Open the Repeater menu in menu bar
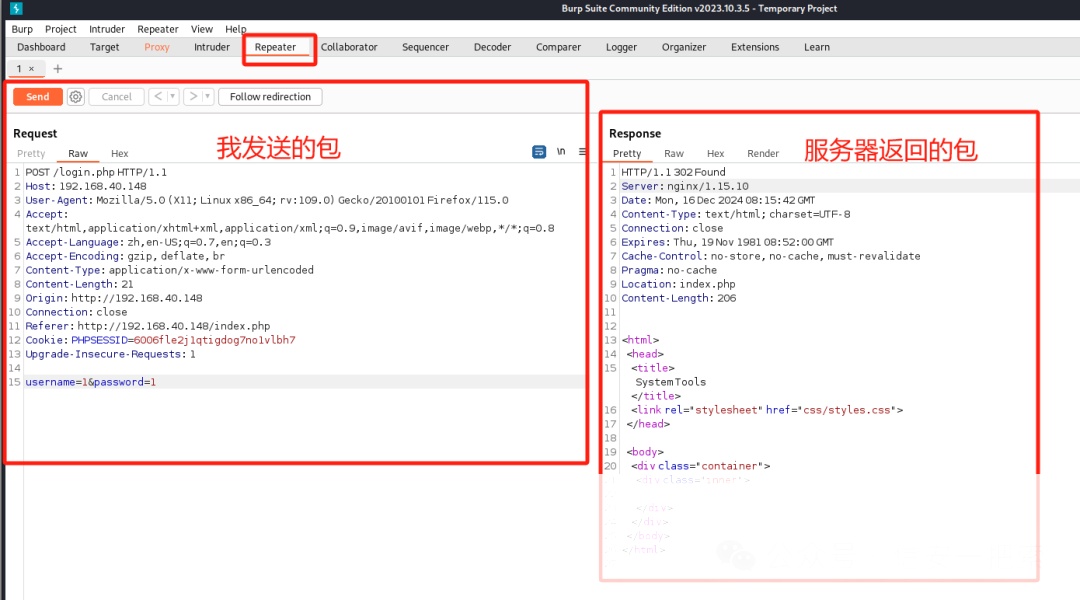 pyautogui.click(x=158, y=29)
